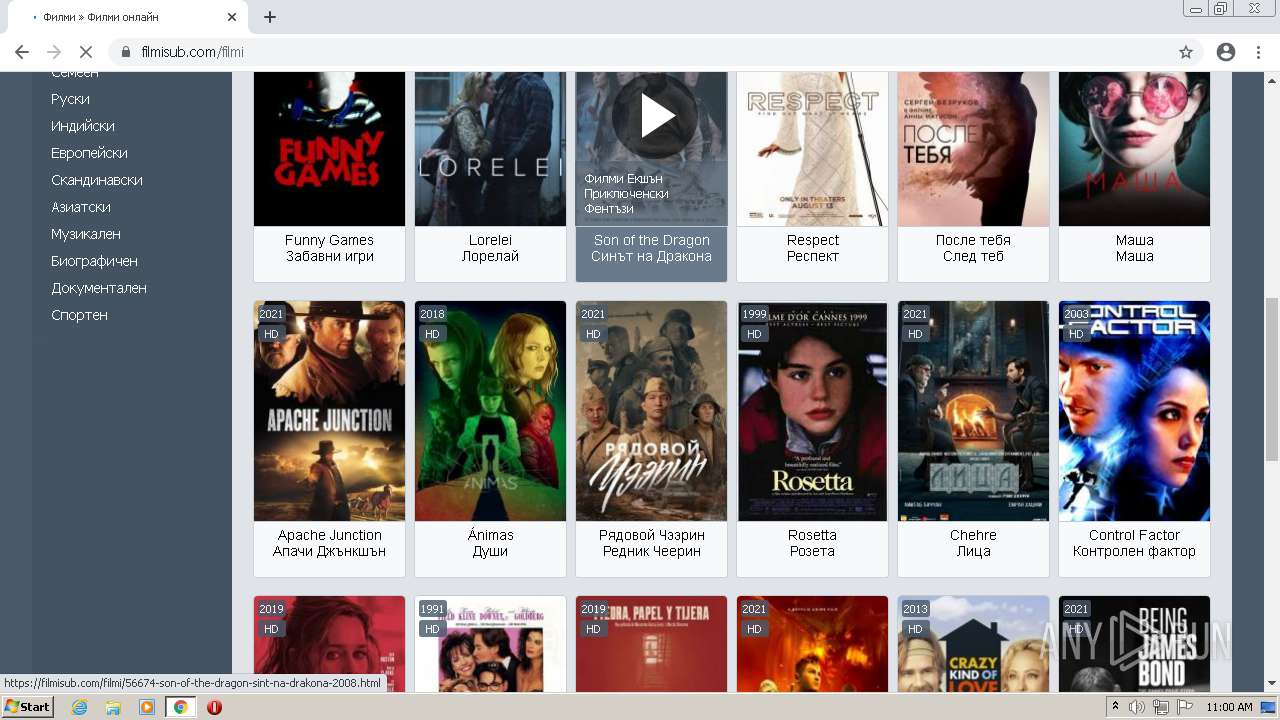Click the Apache Junction Апачи Джънкшън title

click(329, 543)
